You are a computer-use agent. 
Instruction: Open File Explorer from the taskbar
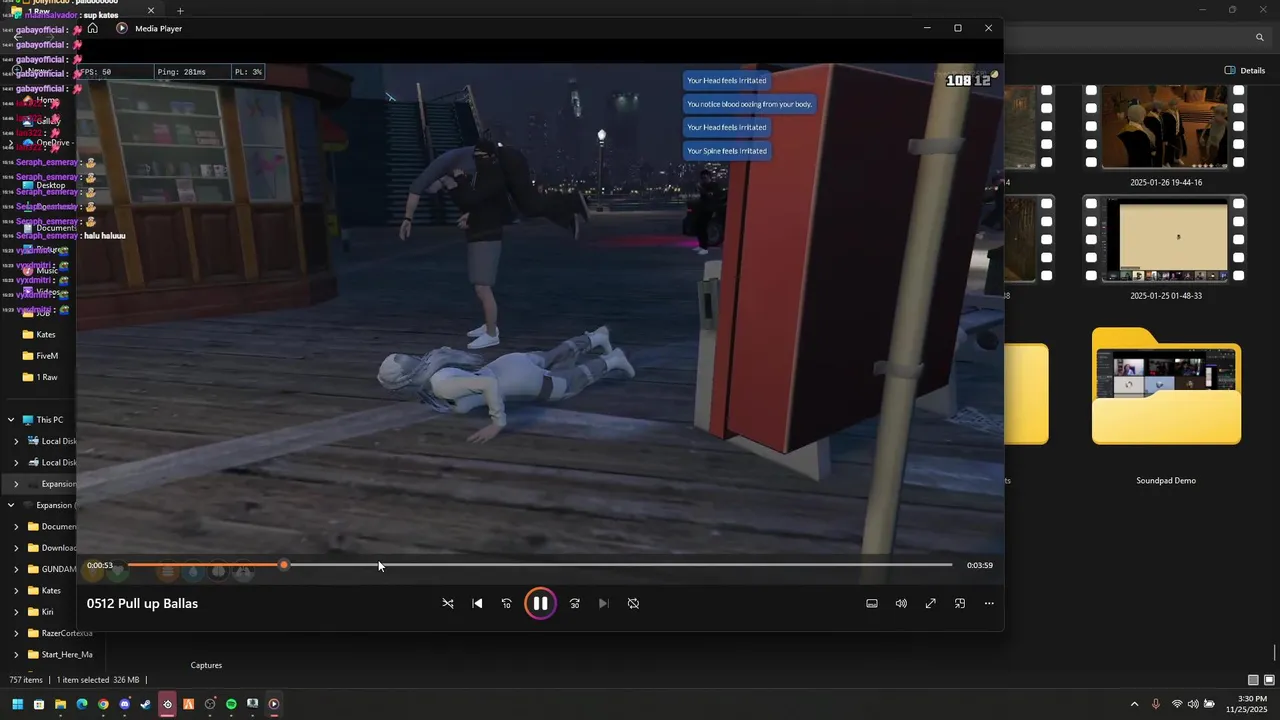(60, 704)
